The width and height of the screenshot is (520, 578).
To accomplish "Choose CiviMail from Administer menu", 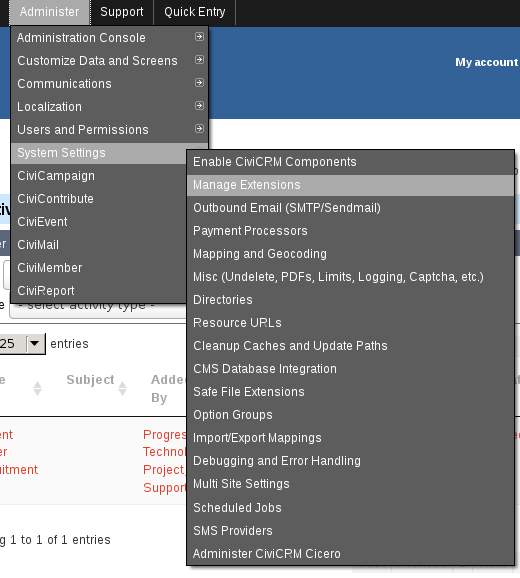I will pos(99,245).
